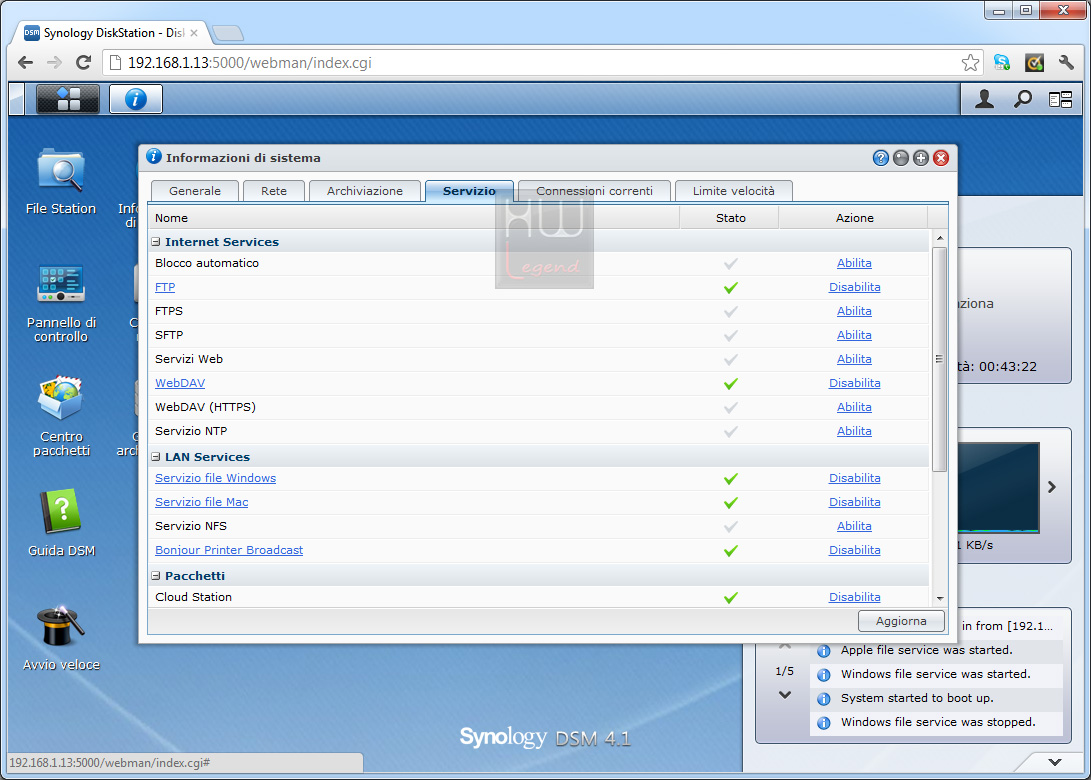Bookmark this page with the star icon

[x=970, y=63]
